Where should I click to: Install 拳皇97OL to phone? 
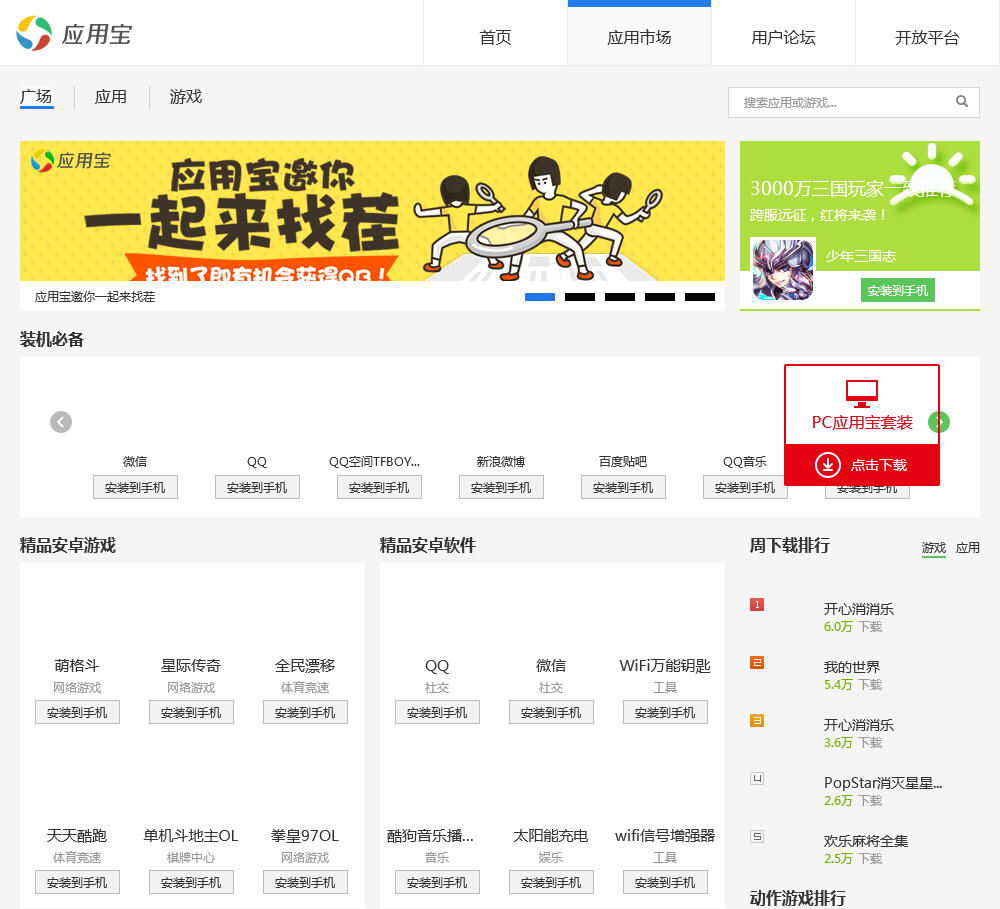305,882
